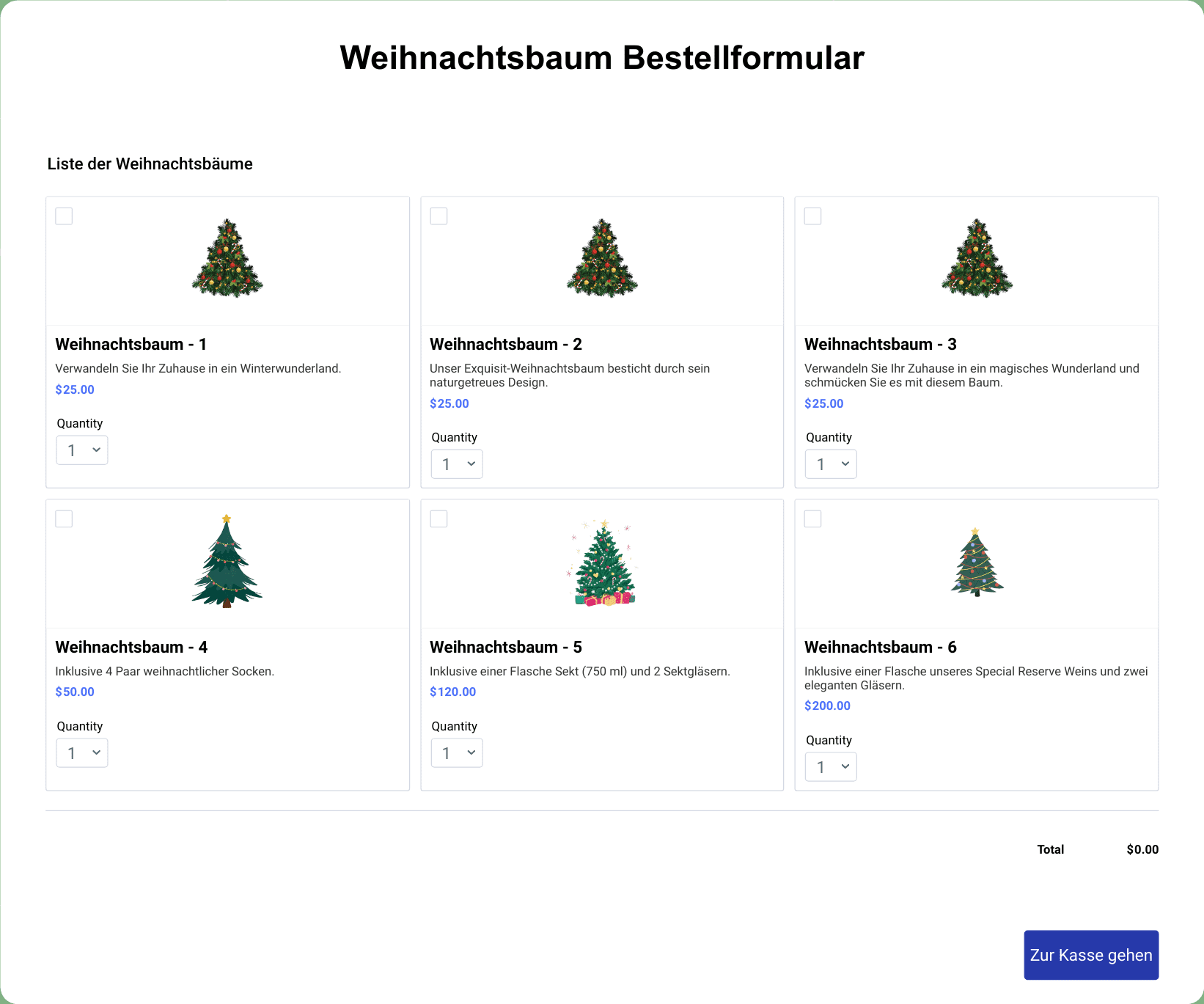Open the Quantity dropdown for Weihnachtsbaum - 1
Viewport: 1204px width, 1004px height.
click(x=82, y=450)
